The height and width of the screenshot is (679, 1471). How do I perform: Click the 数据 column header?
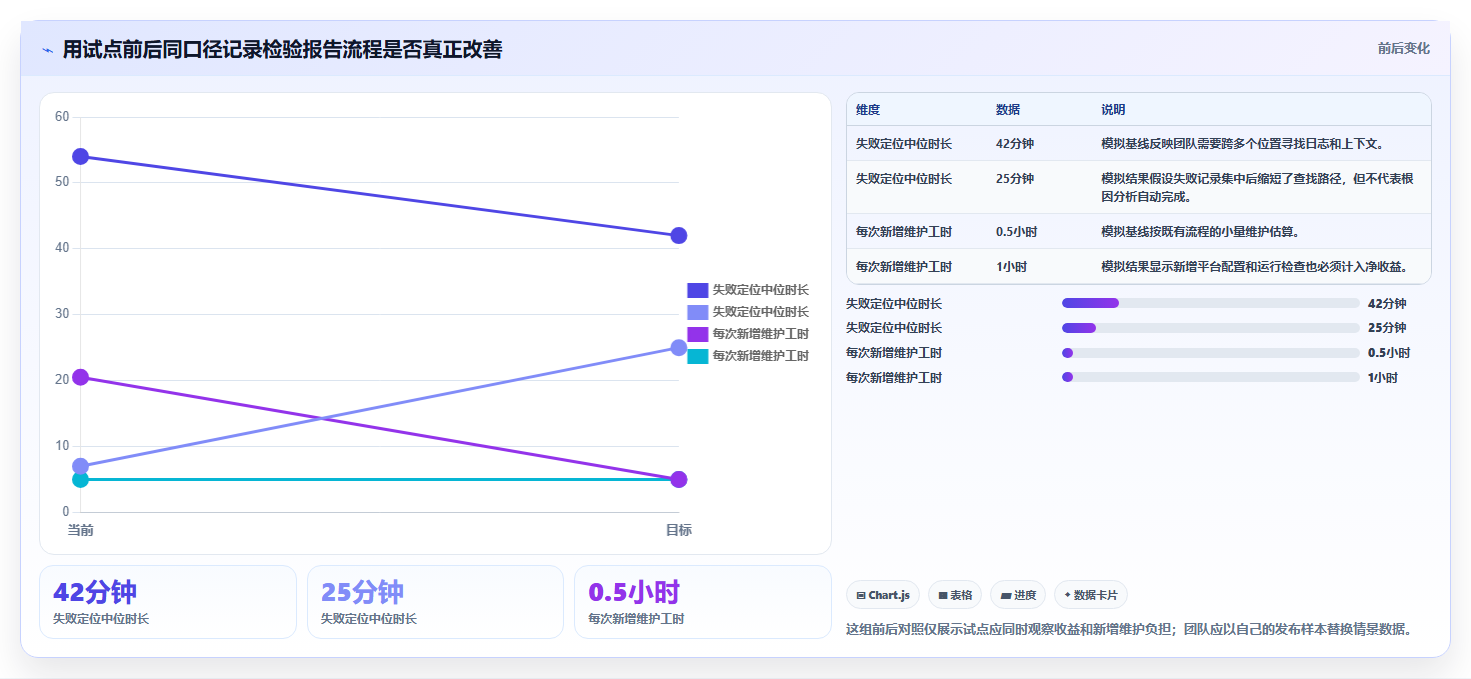[1008, 110]
